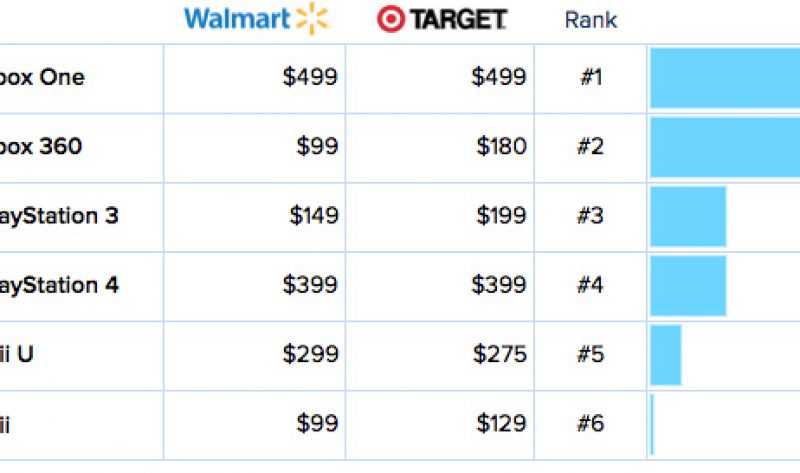This screenshot has height=473, width=800.
Task: Click the thin blue bar for rank #6
Action: click(652, 425)
